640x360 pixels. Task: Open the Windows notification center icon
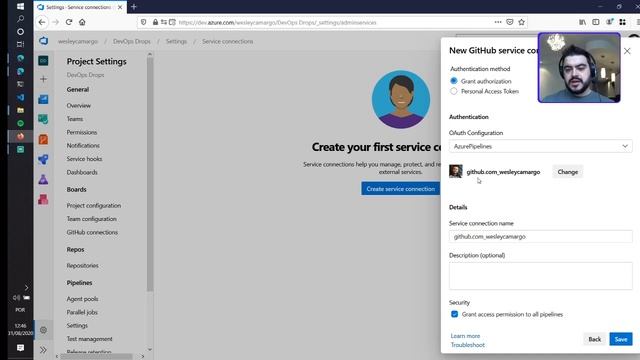point(20,348)
